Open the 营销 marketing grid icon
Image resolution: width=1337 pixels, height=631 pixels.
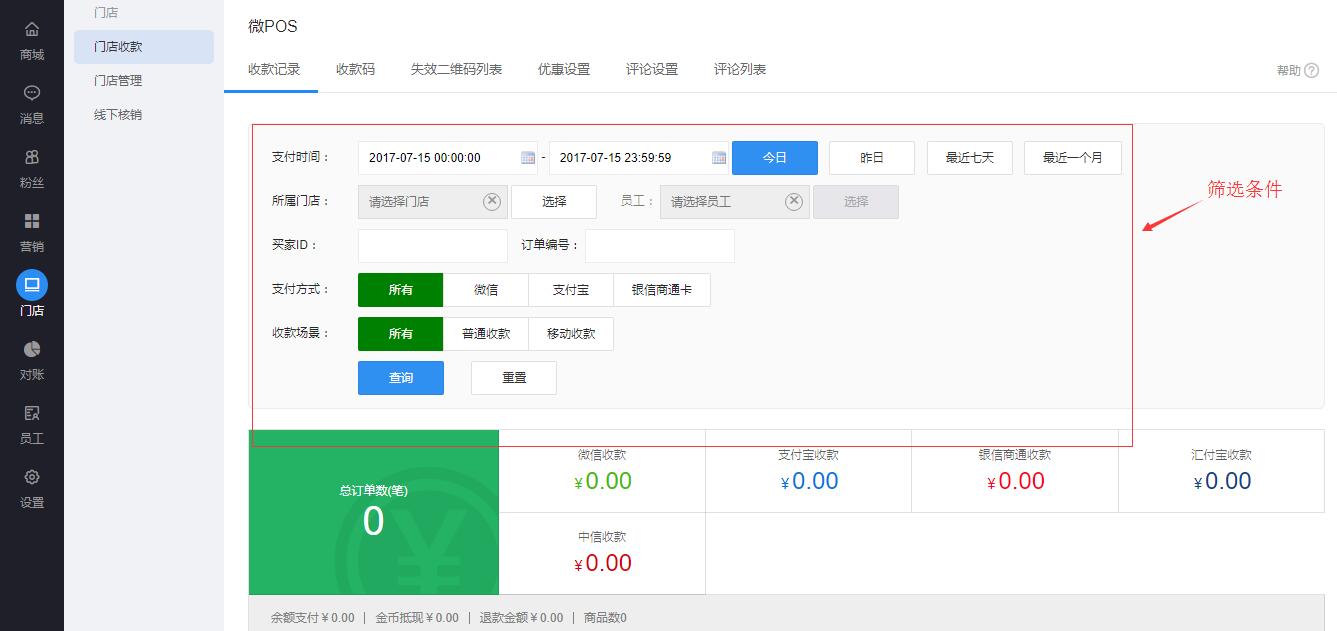[32, 222]
